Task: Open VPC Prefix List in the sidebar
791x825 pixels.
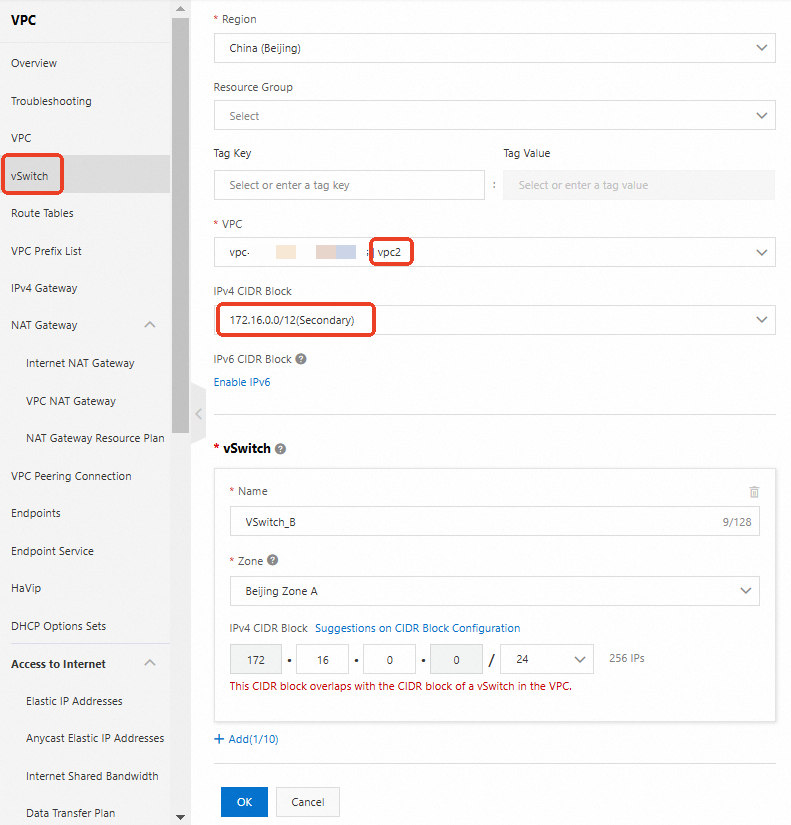Action: click(x=46, y=251)
